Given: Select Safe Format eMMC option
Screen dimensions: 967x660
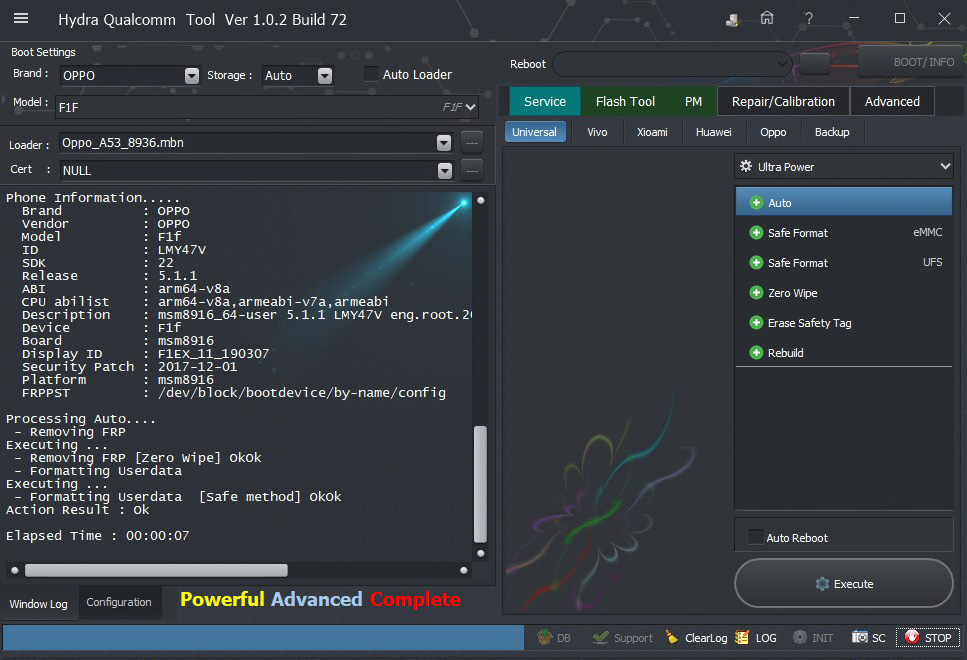Looking at the screenshot, I should [844, 233].
